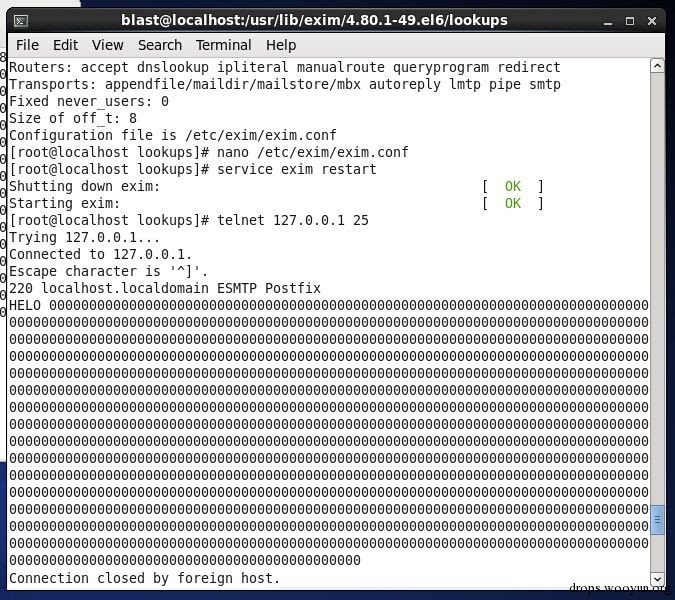Click the 'Connection closed by foreign host' line
675x600 pixels.
pos(145,578)
